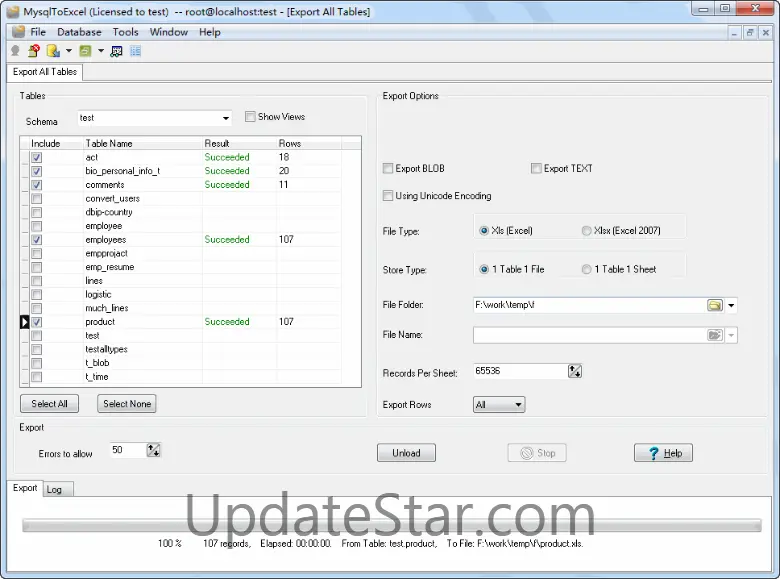Open the Database menu

pyautogui.click(x=79, y=32)
